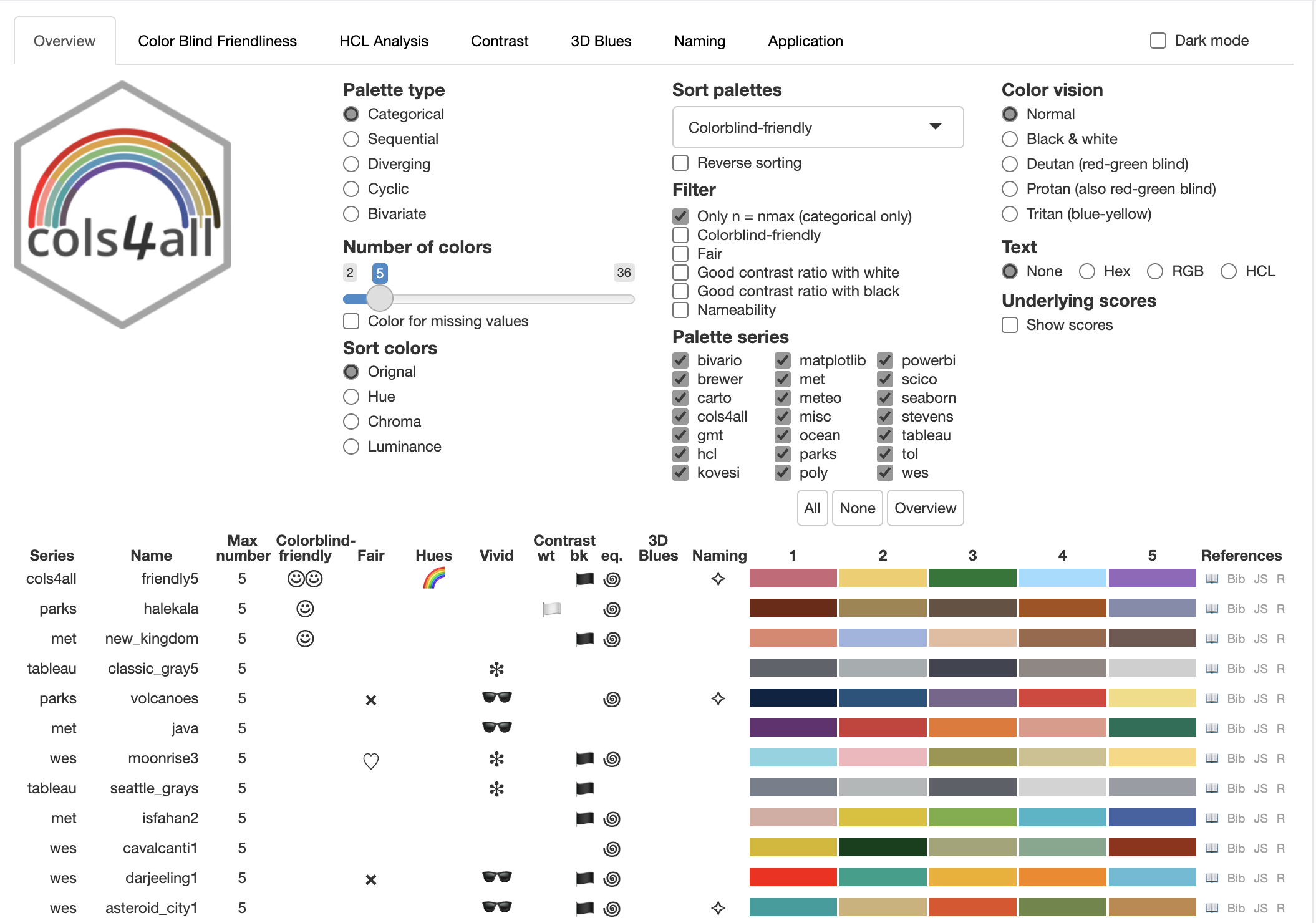Click the sunglasses vivid icon for volcanoes

coord(496,698)
